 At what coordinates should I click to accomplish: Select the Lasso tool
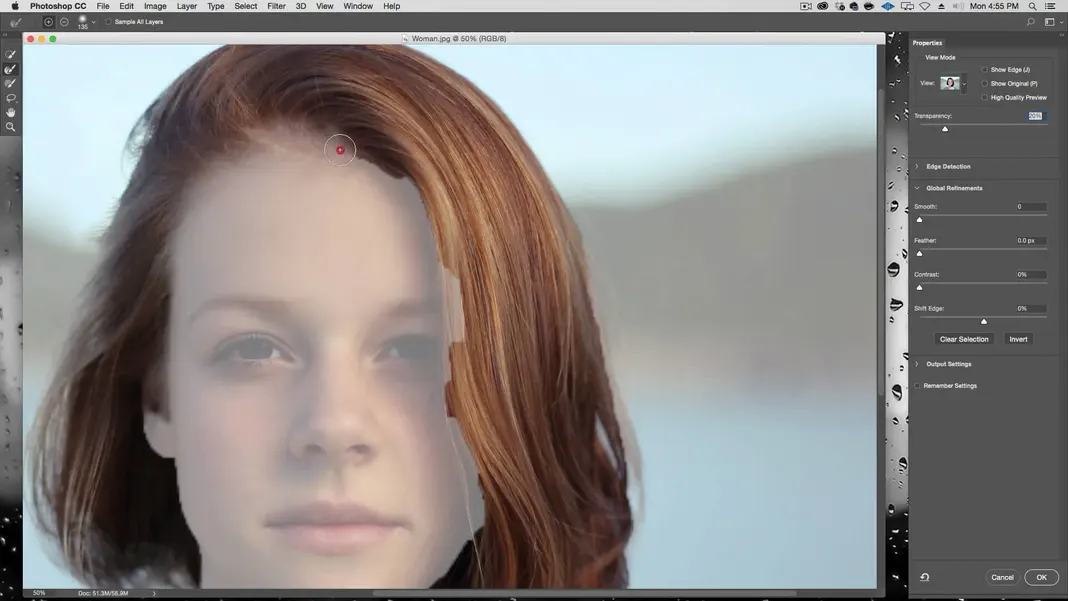click(x=10, y=98)
